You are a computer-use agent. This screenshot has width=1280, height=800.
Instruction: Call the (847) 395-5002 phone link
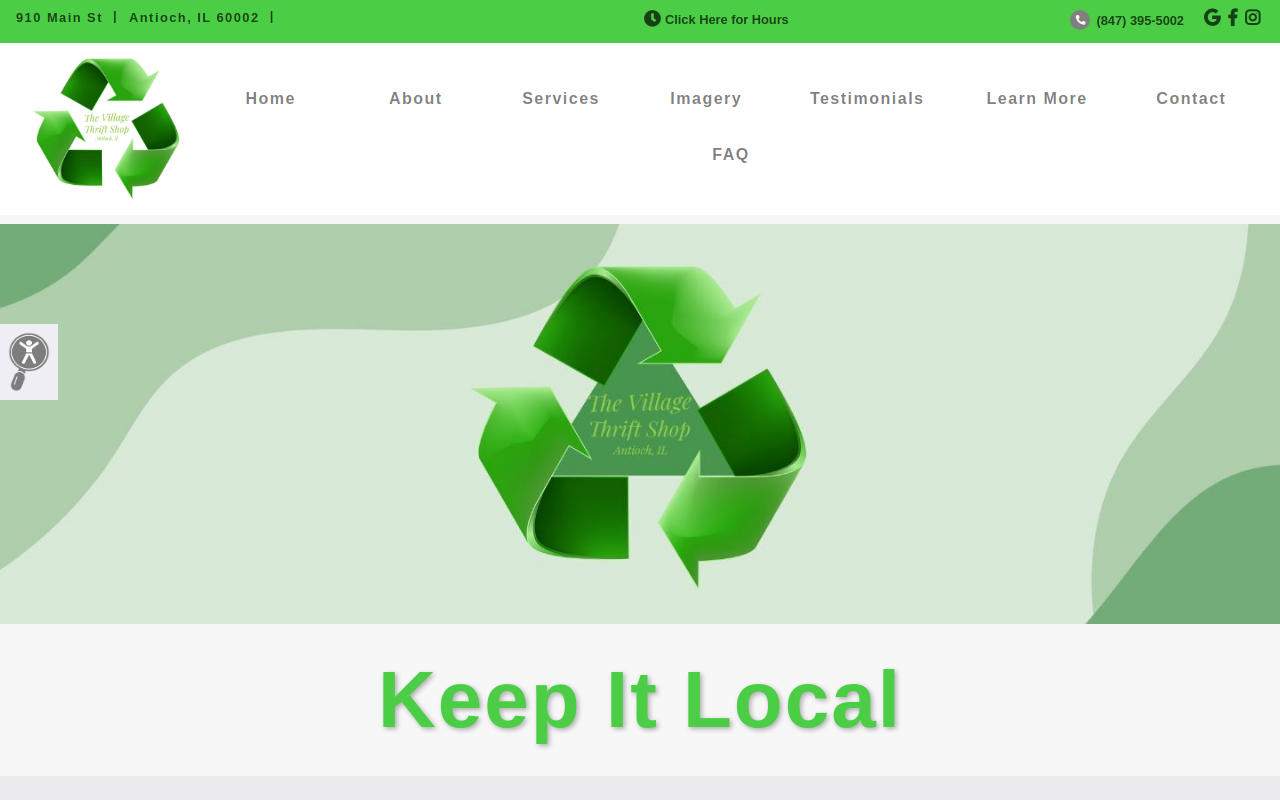coord(1140,21)
